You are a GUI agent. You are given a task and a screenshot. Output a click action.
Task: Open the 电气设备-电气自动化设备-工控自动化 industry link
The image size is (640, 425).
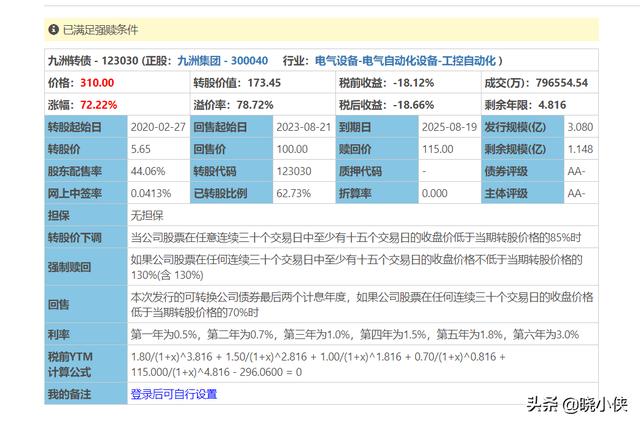405,61
